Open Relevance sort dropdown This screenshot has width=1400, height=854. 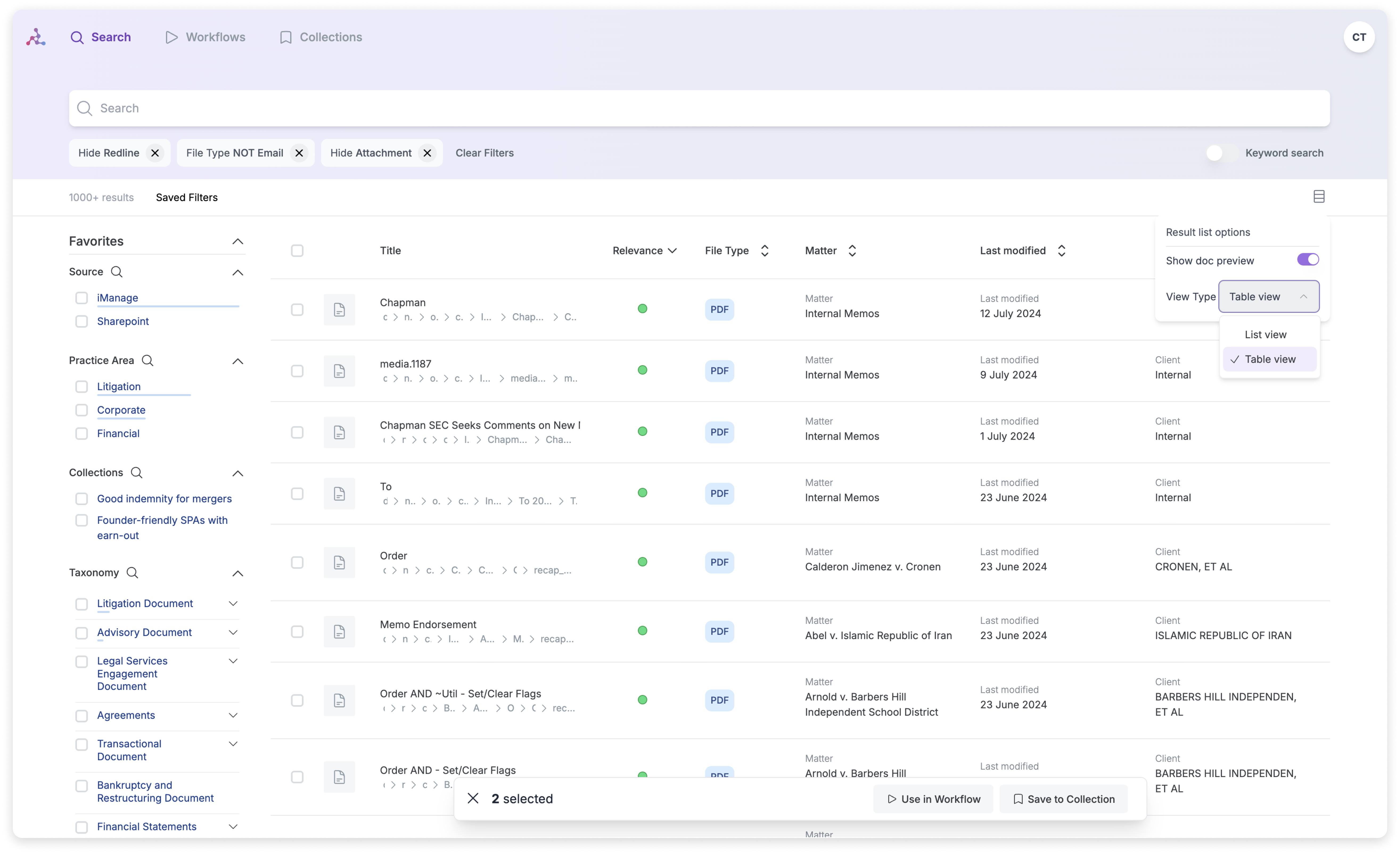pyautogui.click(x=644, y=251)
